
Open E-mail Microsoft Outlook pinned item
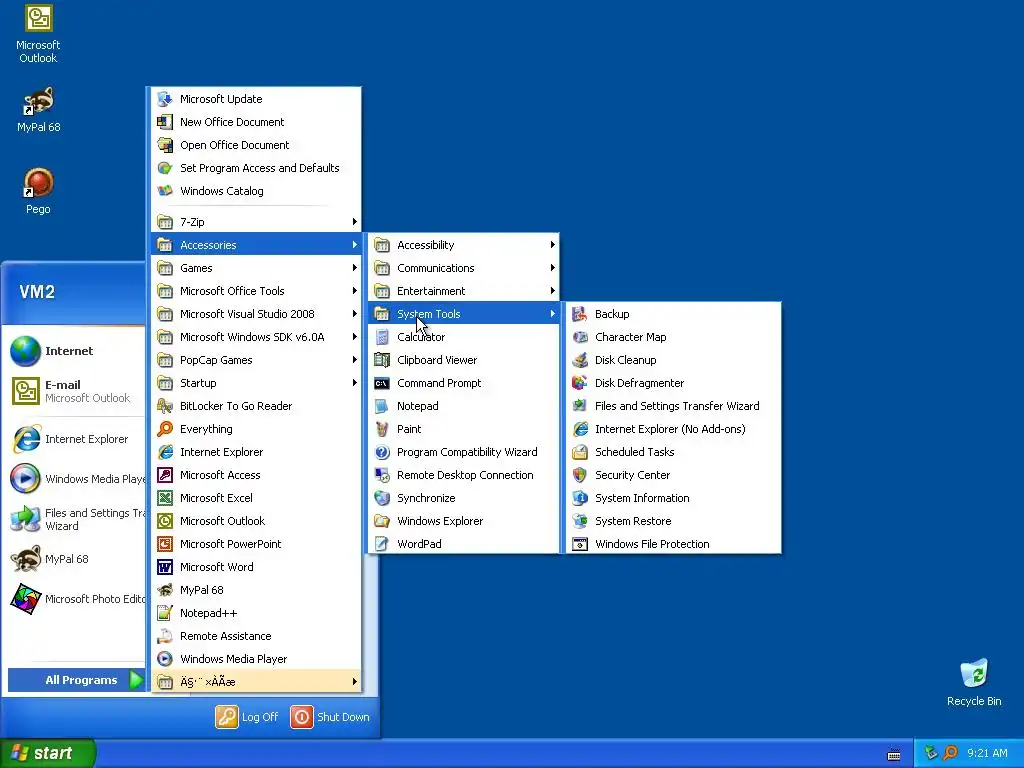(x=75, y=391)
